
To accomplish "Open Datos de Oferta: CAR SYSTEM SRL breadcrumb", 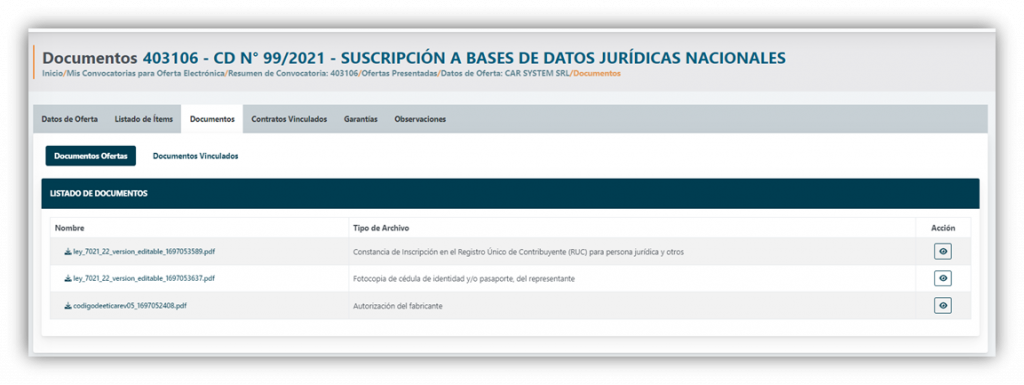I will pyautogui.click(x=505, y=74).
